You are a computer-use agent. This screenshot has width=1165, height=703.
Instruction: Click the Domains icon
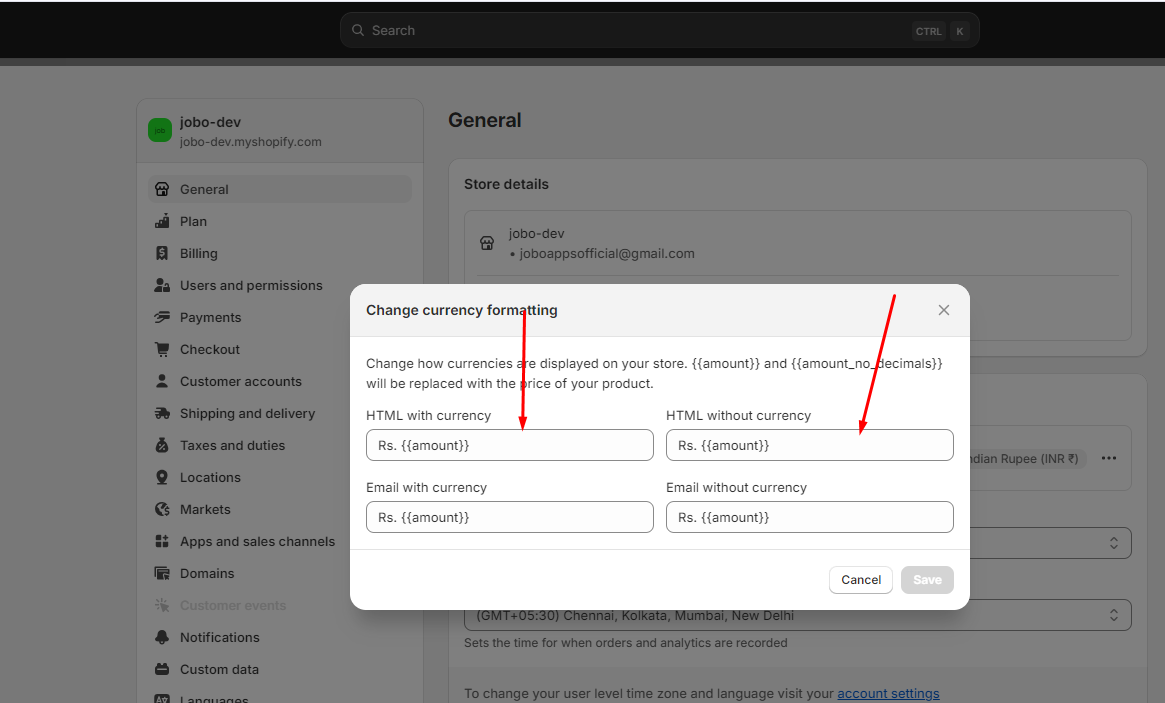[x=162, y=573]
